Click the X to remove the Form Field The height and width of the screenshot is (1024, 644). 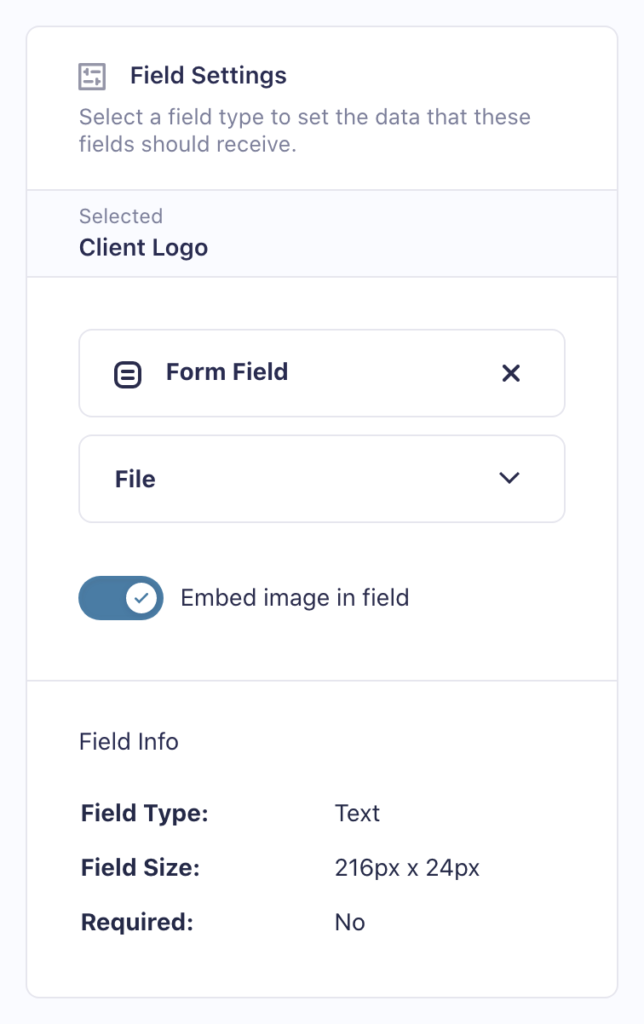[511, 373]
